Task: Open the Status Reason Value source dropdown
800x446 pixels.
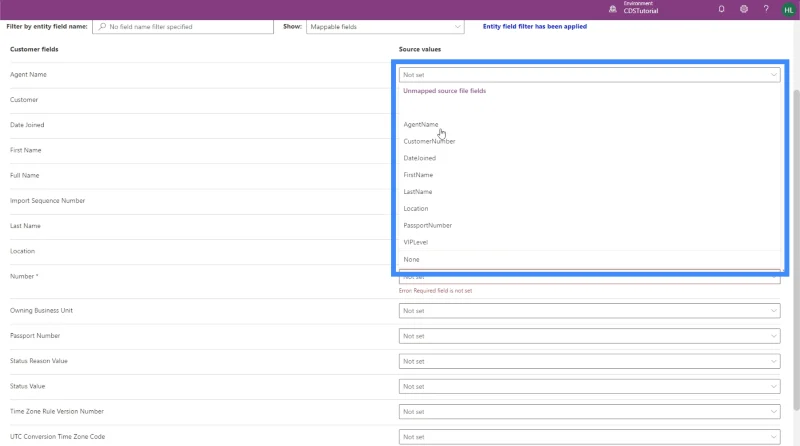Action: (589, 361)
